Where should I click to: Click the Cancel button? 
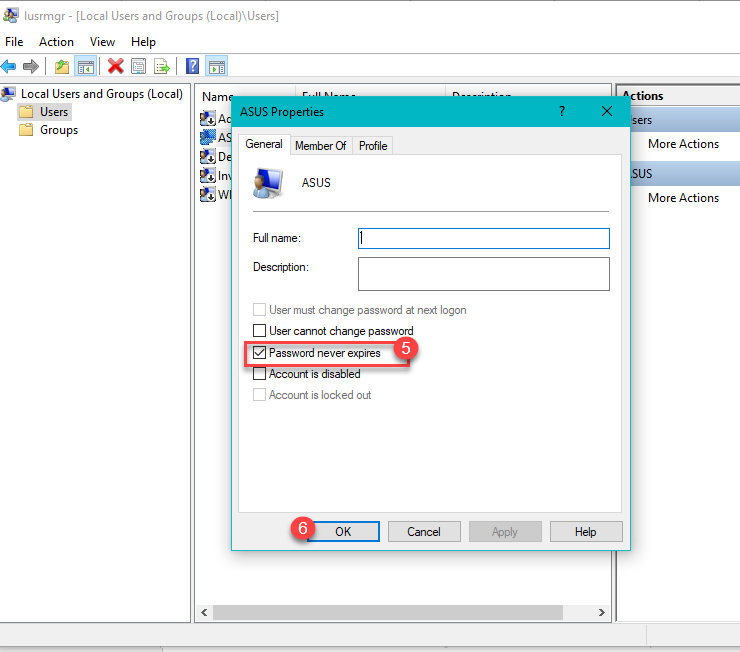click(x=424, y=532)
